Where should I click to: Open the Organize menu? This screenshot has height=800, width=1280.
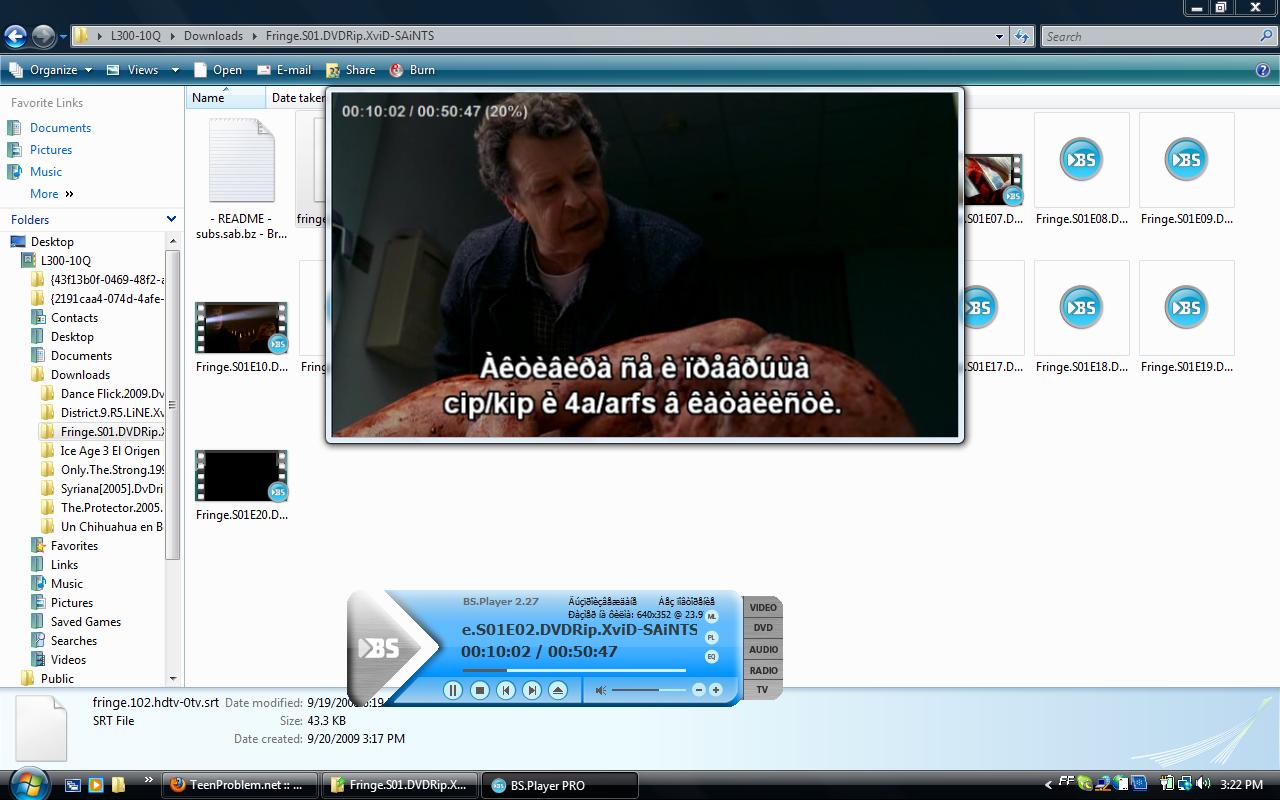click(51, 70)
